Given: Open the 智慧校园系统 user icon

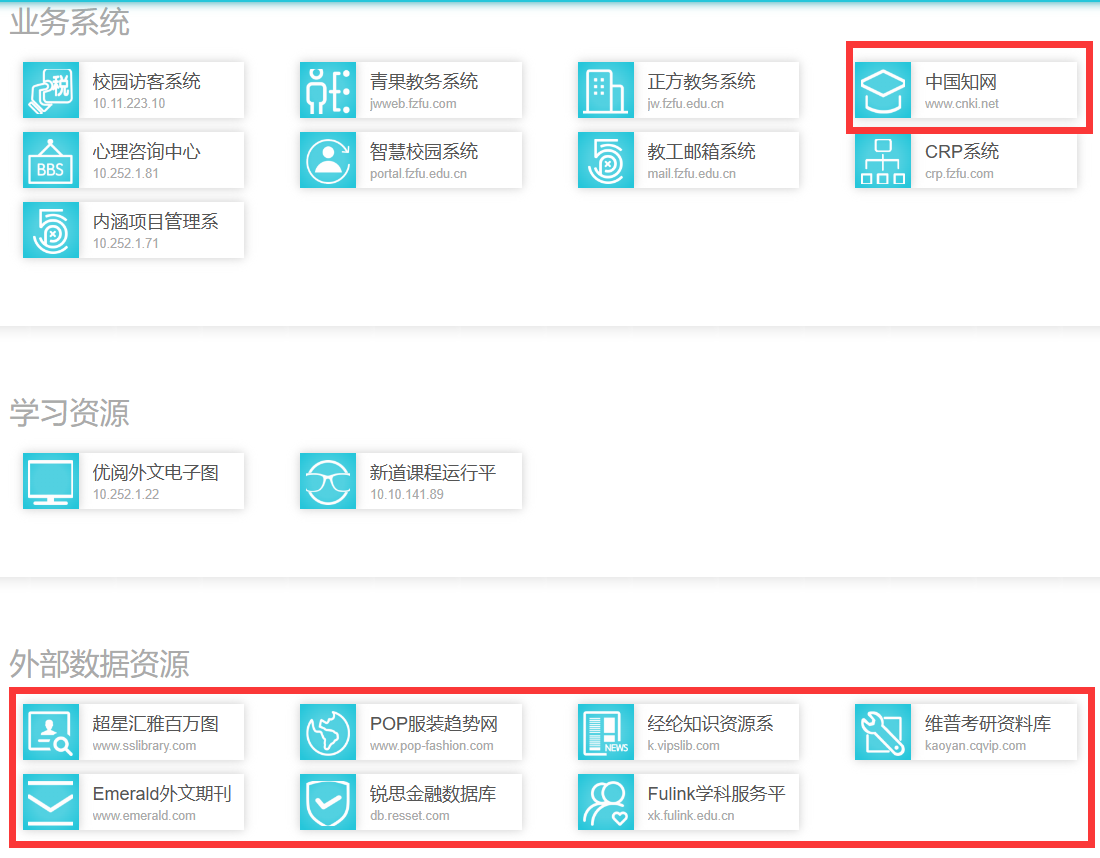Looking at the screenshot, I should (x=328, y=160).
